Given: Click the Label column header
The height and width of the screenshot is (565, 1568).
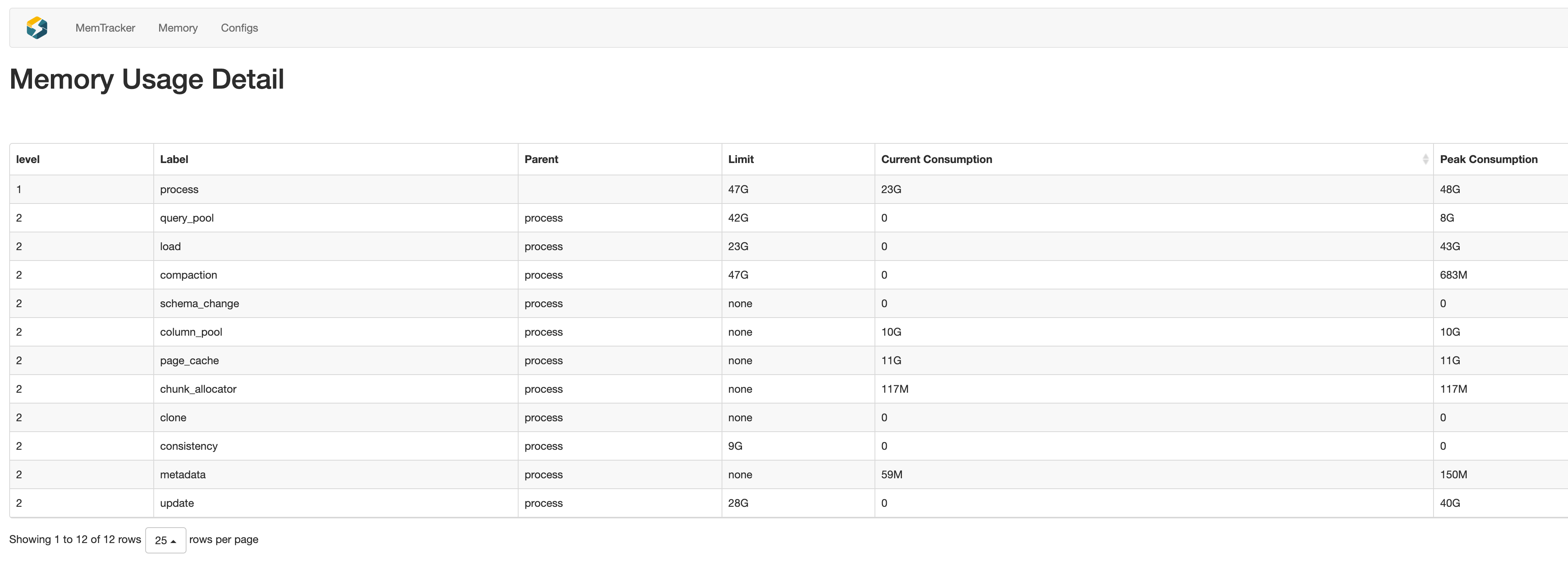Looking at the screenshot, I should tap(336, 160).
